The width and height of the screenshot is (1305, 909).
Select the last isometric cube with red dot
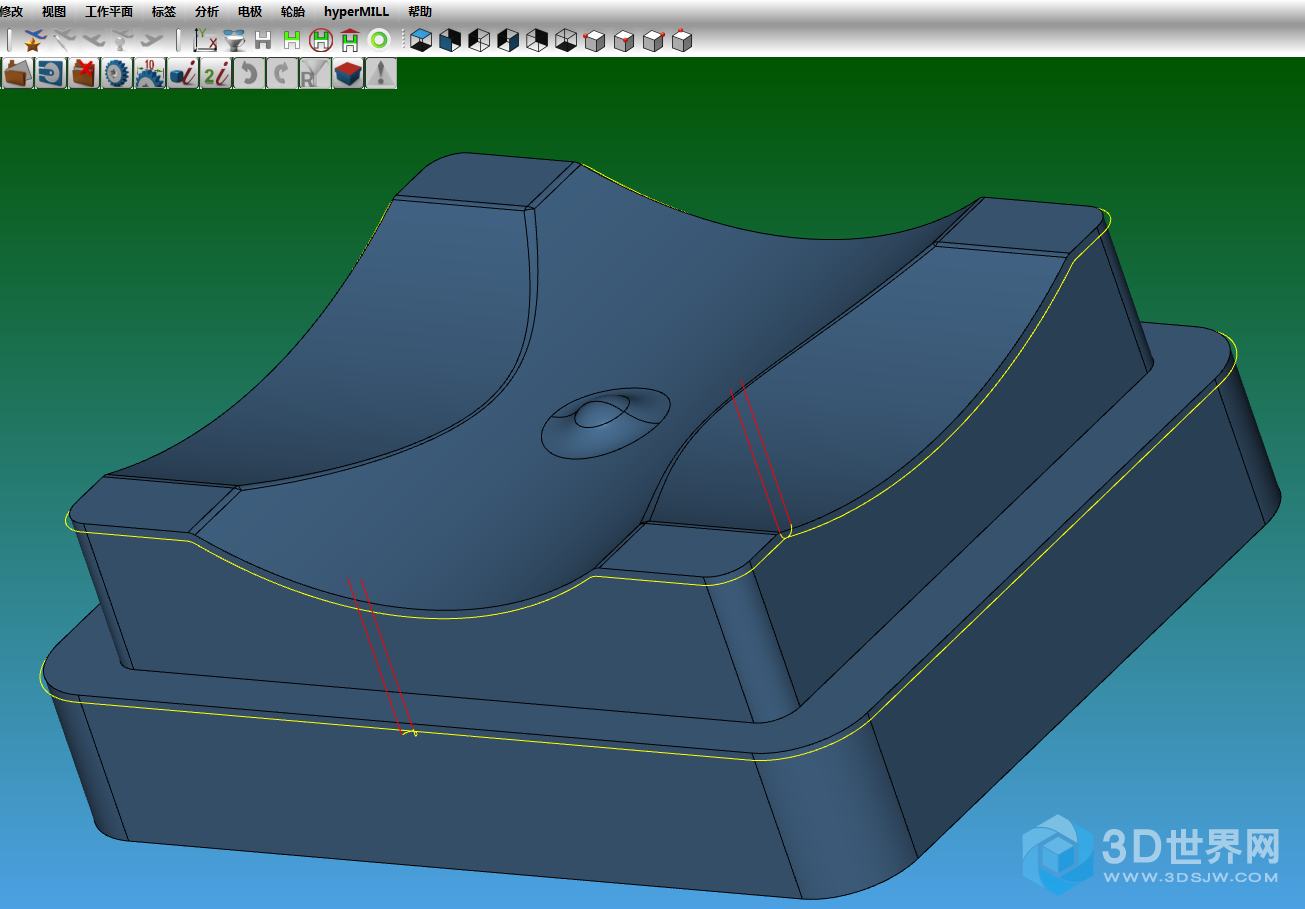pos(682,40)
